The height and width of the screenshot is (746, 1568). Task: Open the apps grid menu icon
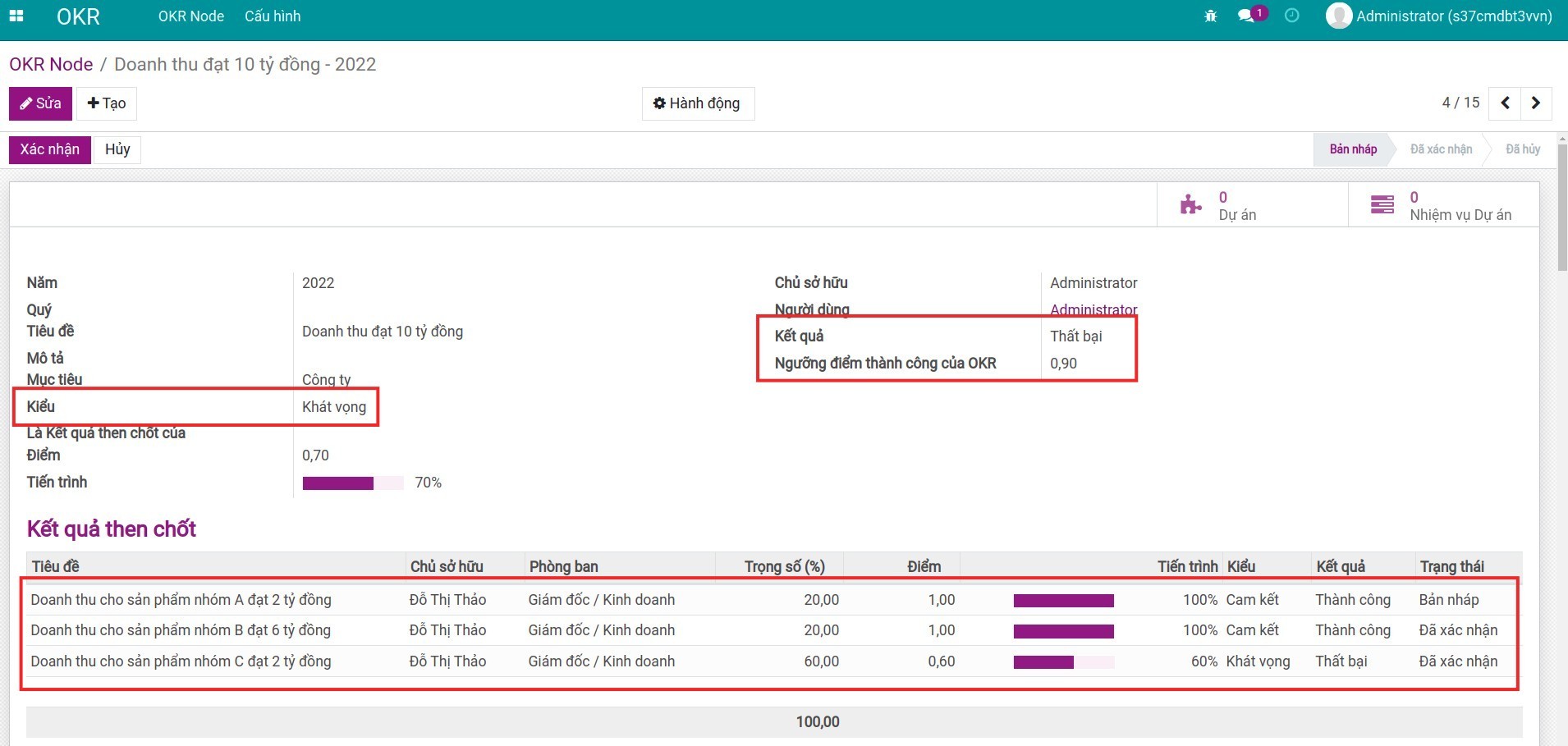tap(16, 16)
